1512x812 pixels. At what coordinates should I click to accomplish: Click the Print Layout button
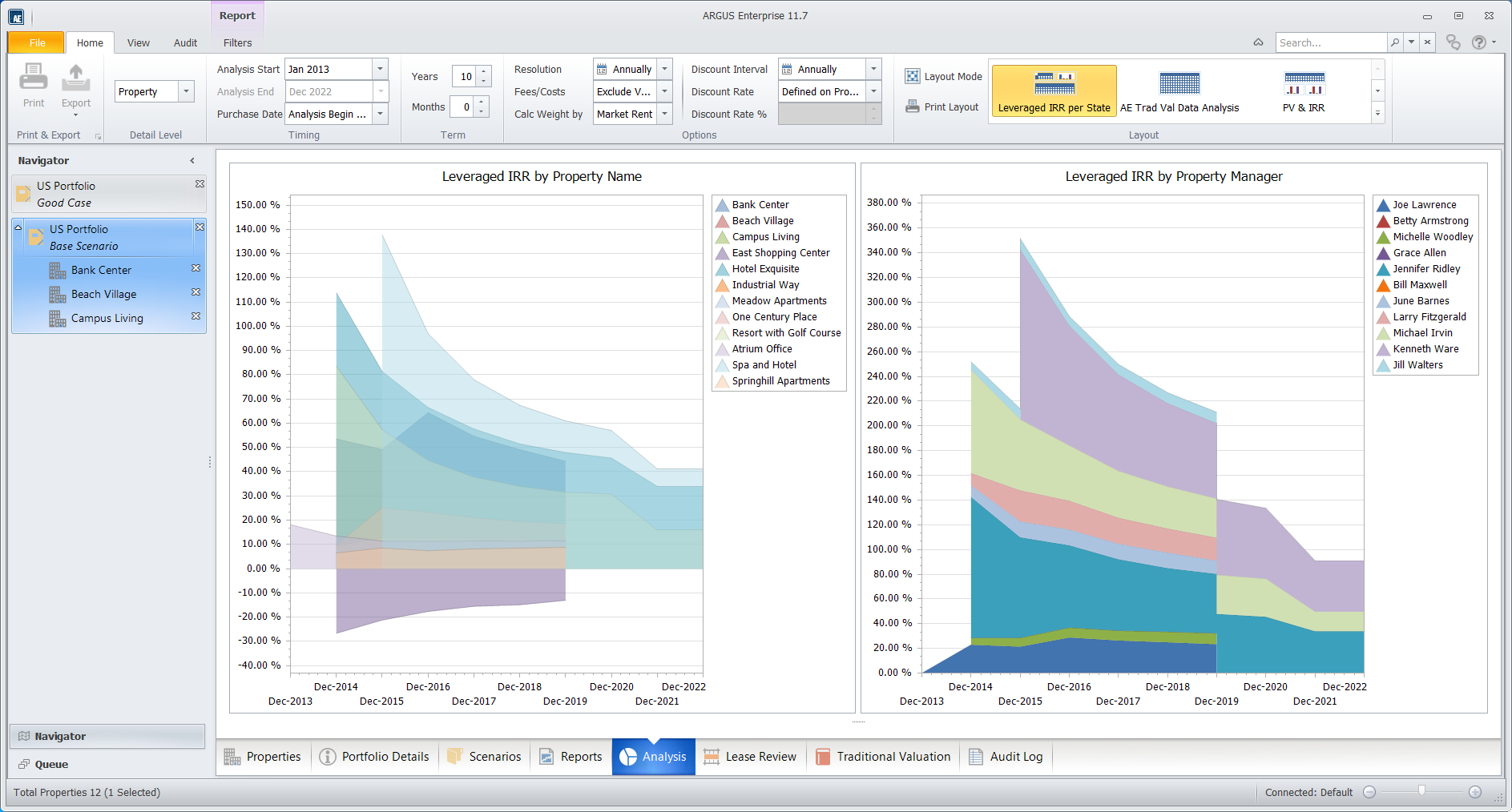[x=942, y=107]
